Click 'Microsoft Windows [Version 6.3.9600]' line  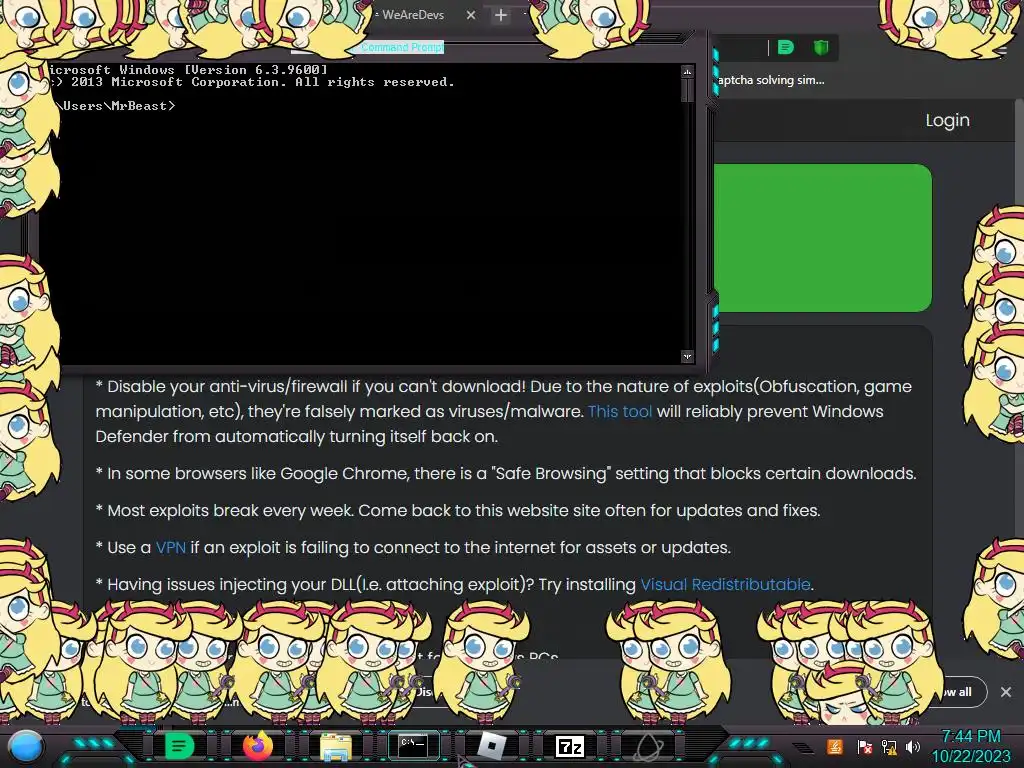tap(187, 69)
